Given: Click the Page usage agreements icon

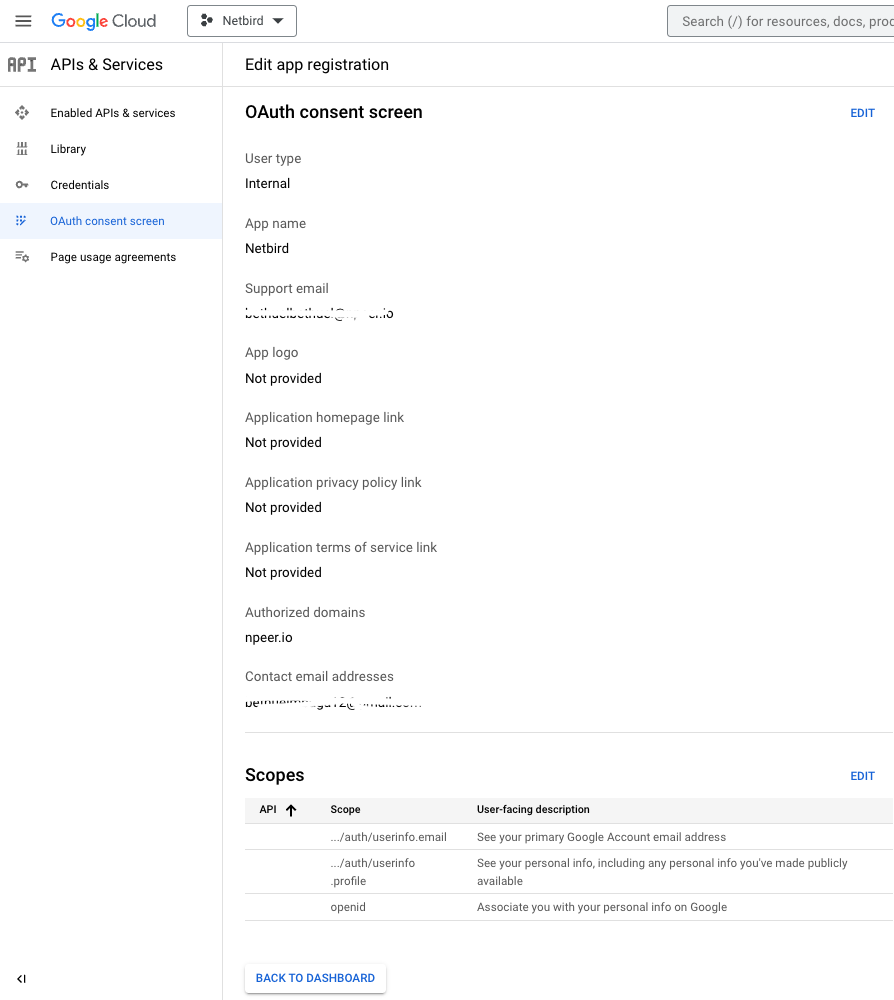Looking at the screenshot, I should [x=22, y=257].
